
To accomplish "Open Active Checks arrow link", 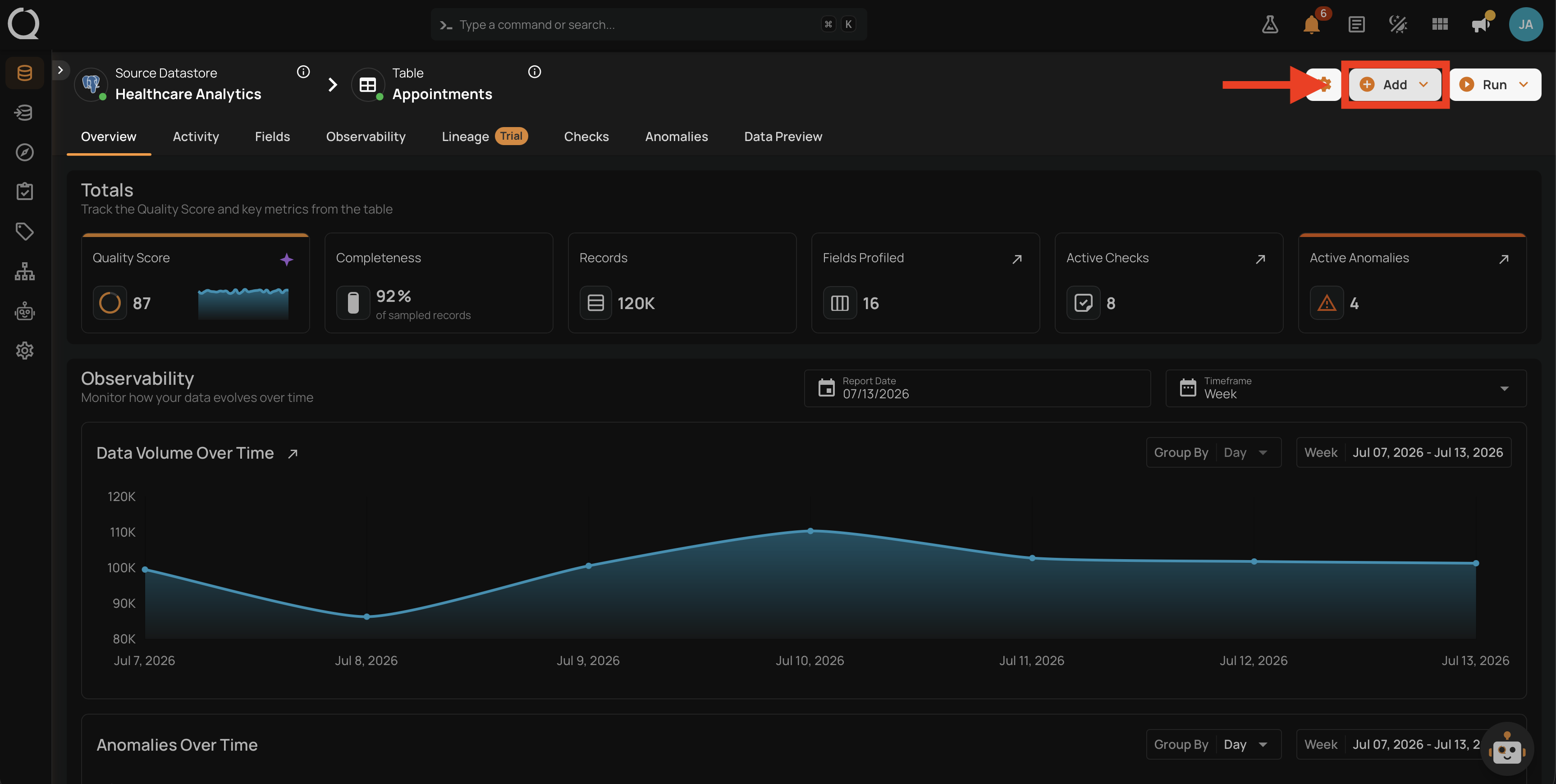I will point(1261,259).
